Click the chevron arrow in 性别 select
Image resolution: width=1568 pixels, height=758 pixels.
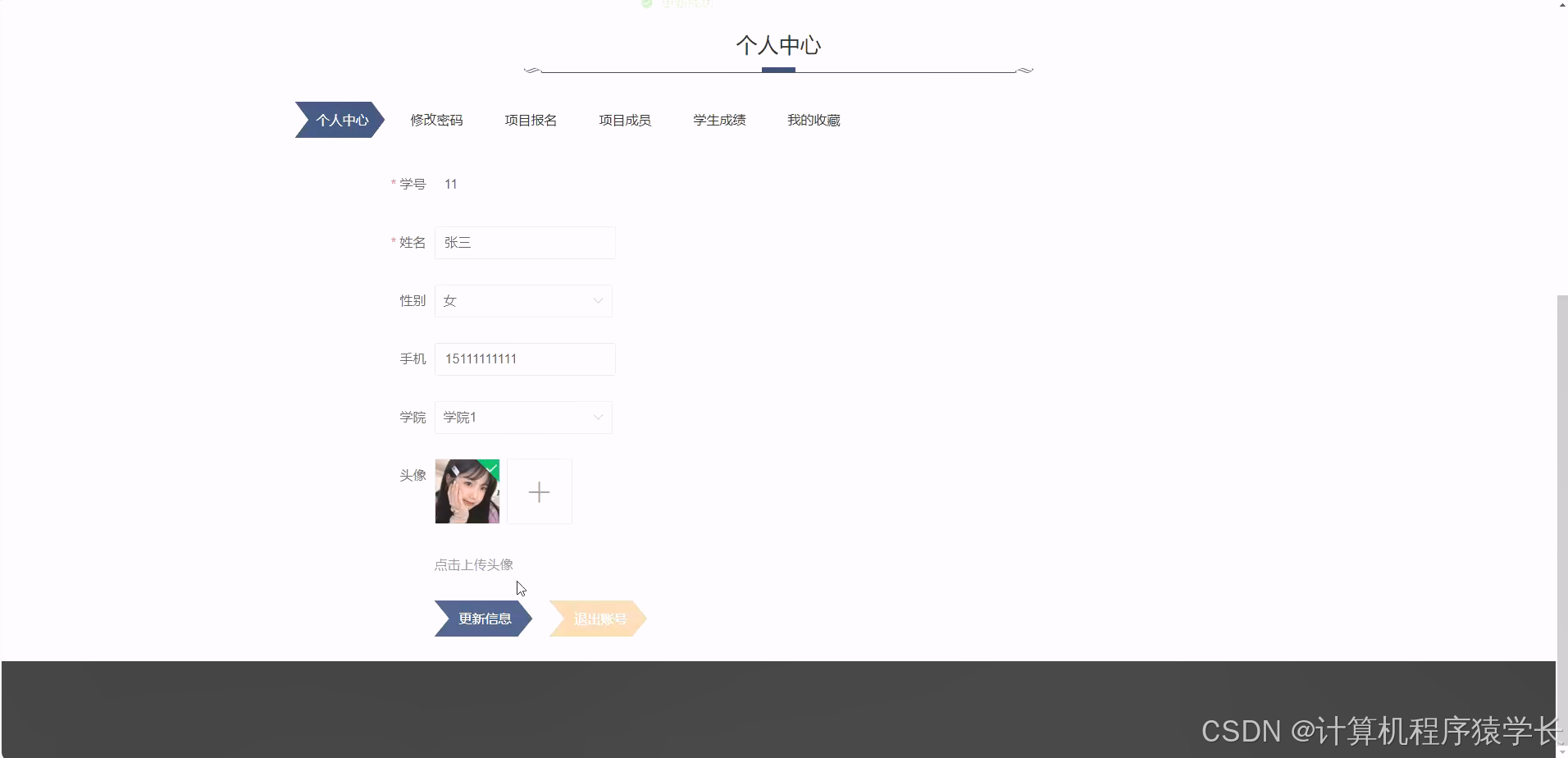click(x=598, y=301)
